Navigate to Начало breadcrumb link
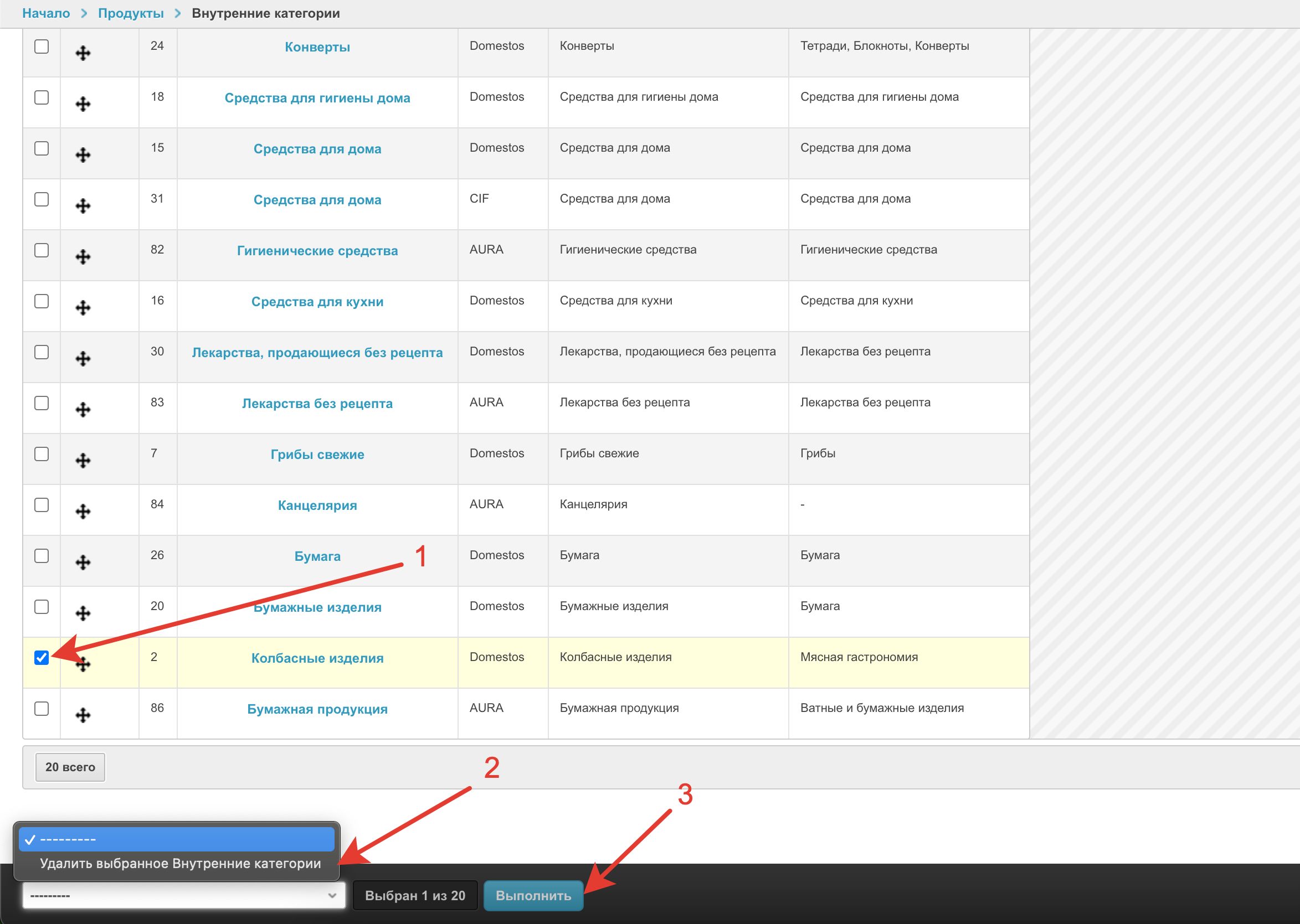The image size is (1300, 924). point(46,13)
